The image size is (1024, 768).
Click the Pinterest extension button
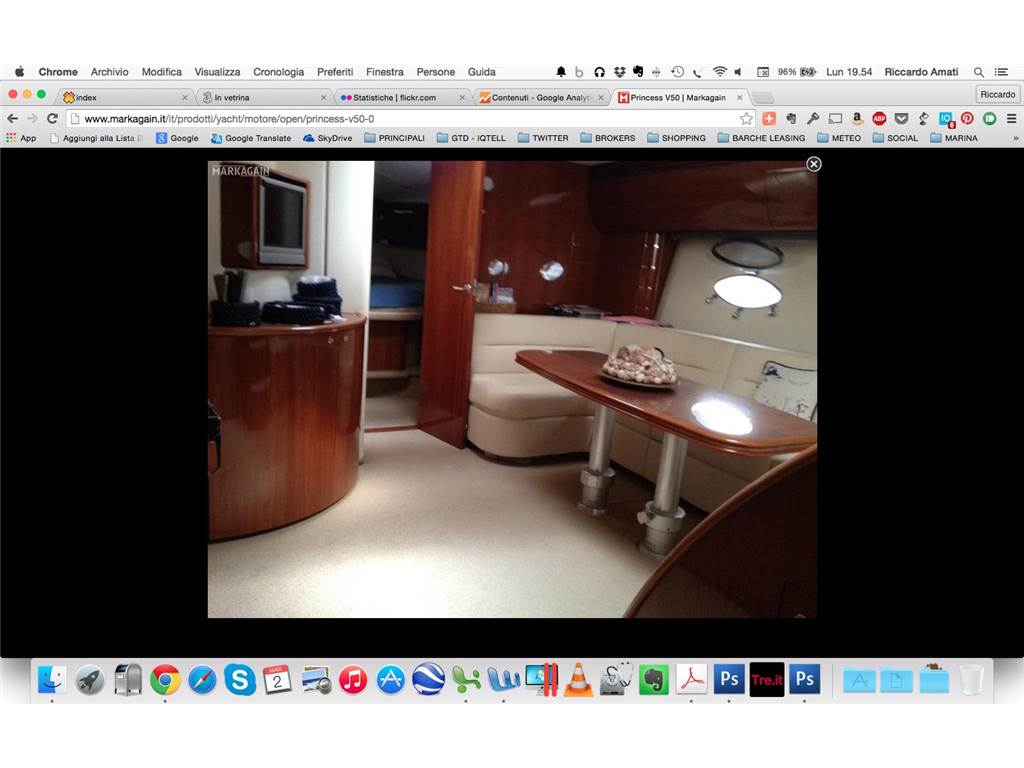[967, 119]
